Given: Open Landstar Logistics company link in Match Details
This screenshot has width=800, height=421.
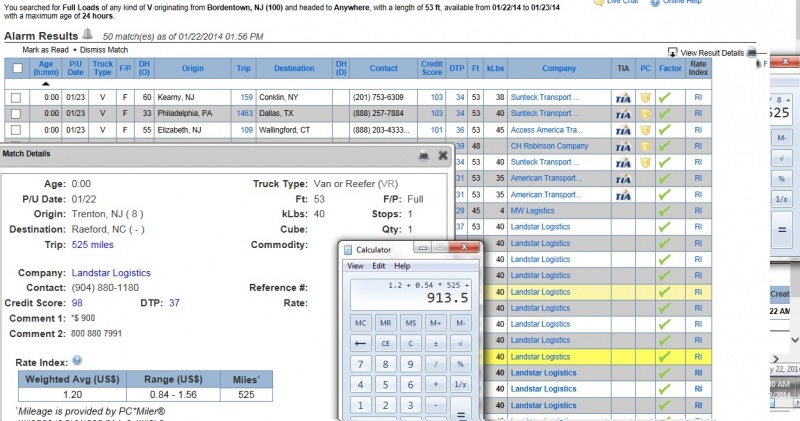Looking at the screenshot, I should tap(111, 273).
